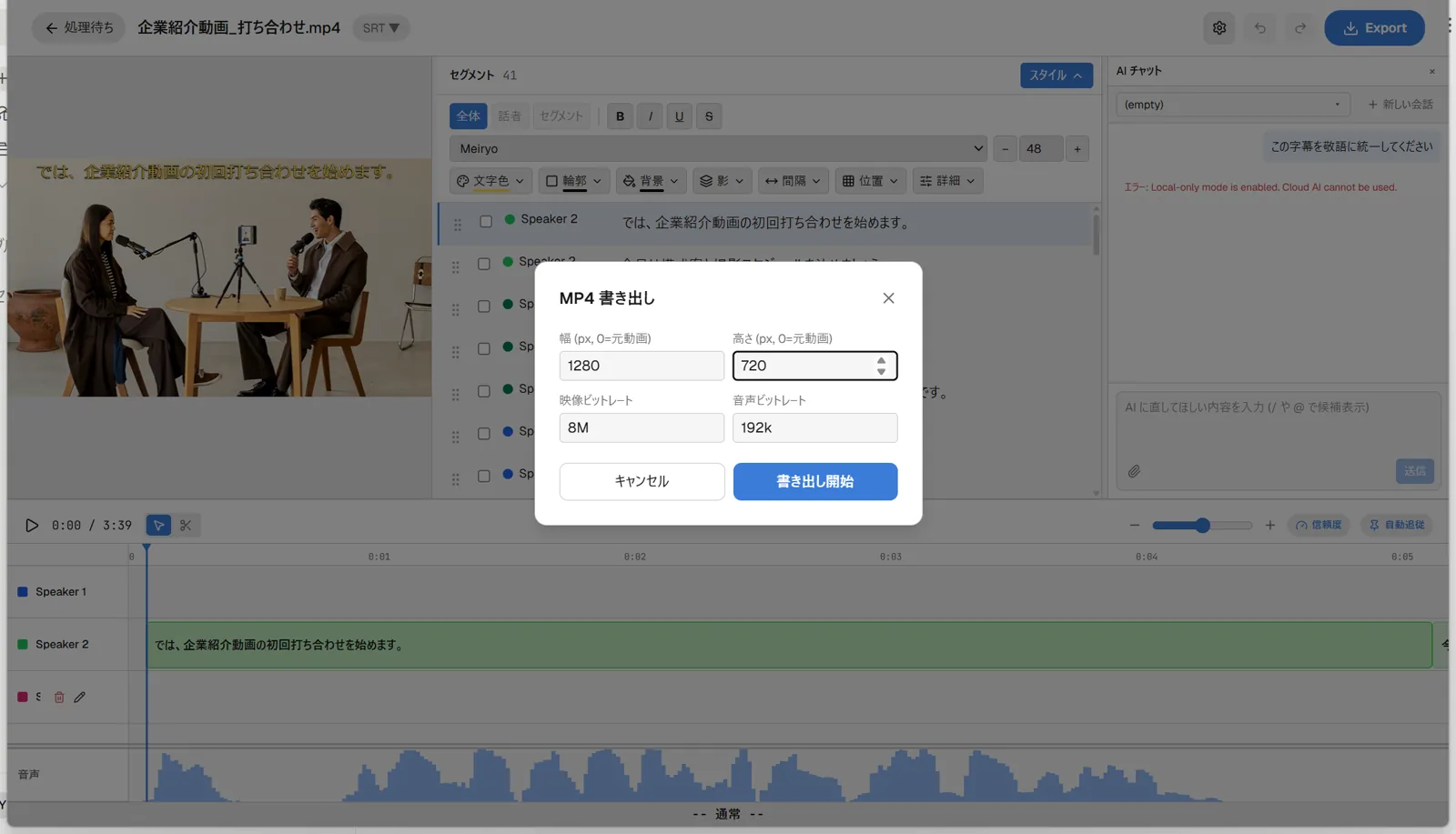Select the pointer selection tool
The width and height of the screenshot is (1456, 834).
tap(158, 525)
